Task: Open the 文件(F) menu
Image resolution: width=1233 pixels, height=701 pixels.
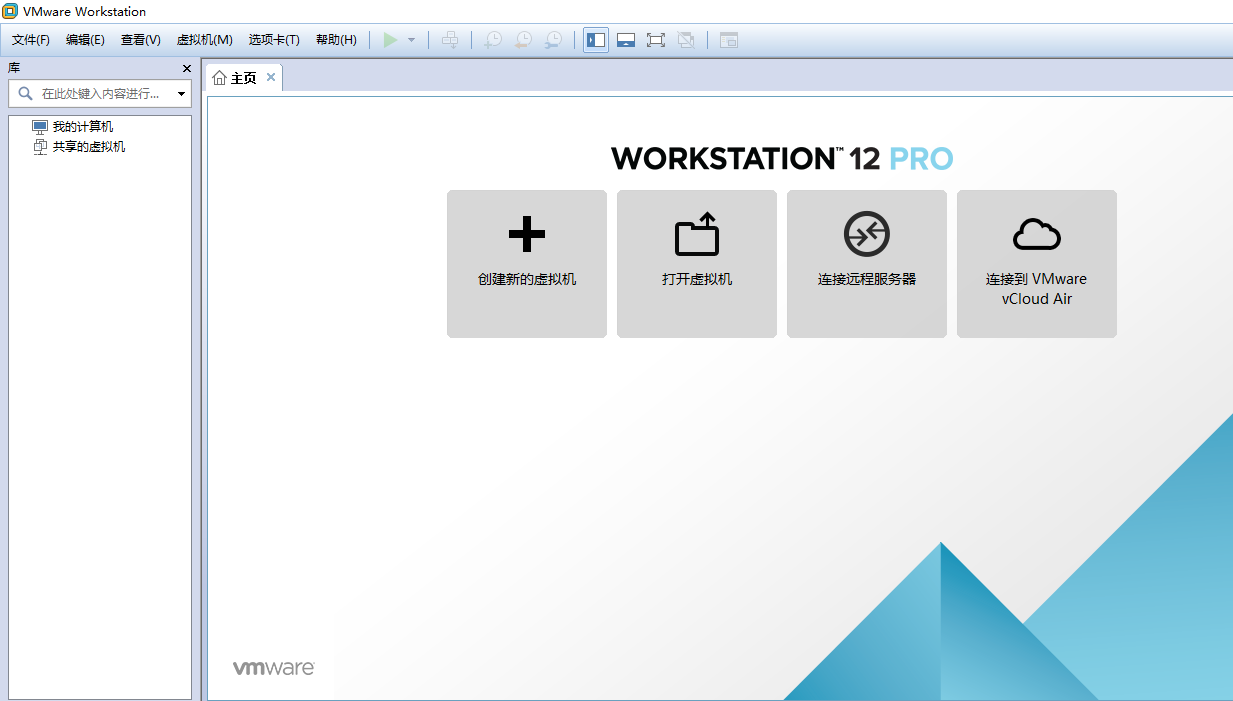Action: [31, 40]
